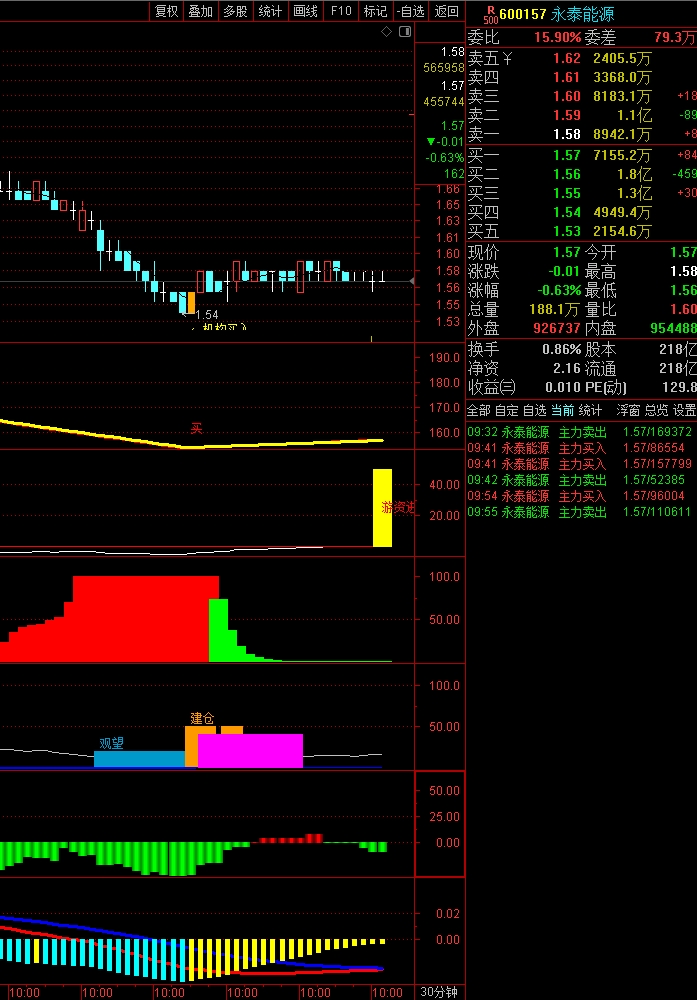697x1000 pixels.
Task: Select the 卖二 ask row at 1.59
Action: pyautogui.click(x=582, y=115)
